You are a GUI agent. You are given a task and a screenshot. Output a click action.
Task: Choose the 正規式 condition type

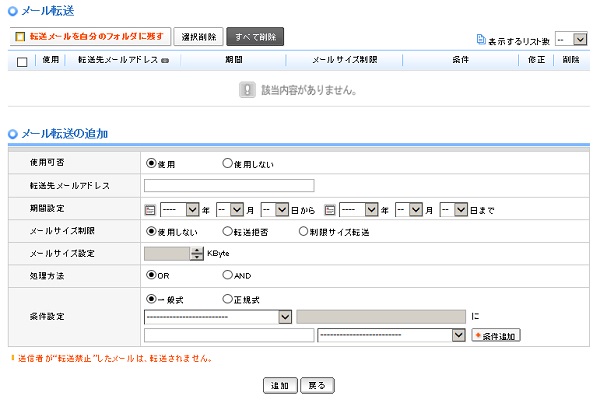coord(228,298)
